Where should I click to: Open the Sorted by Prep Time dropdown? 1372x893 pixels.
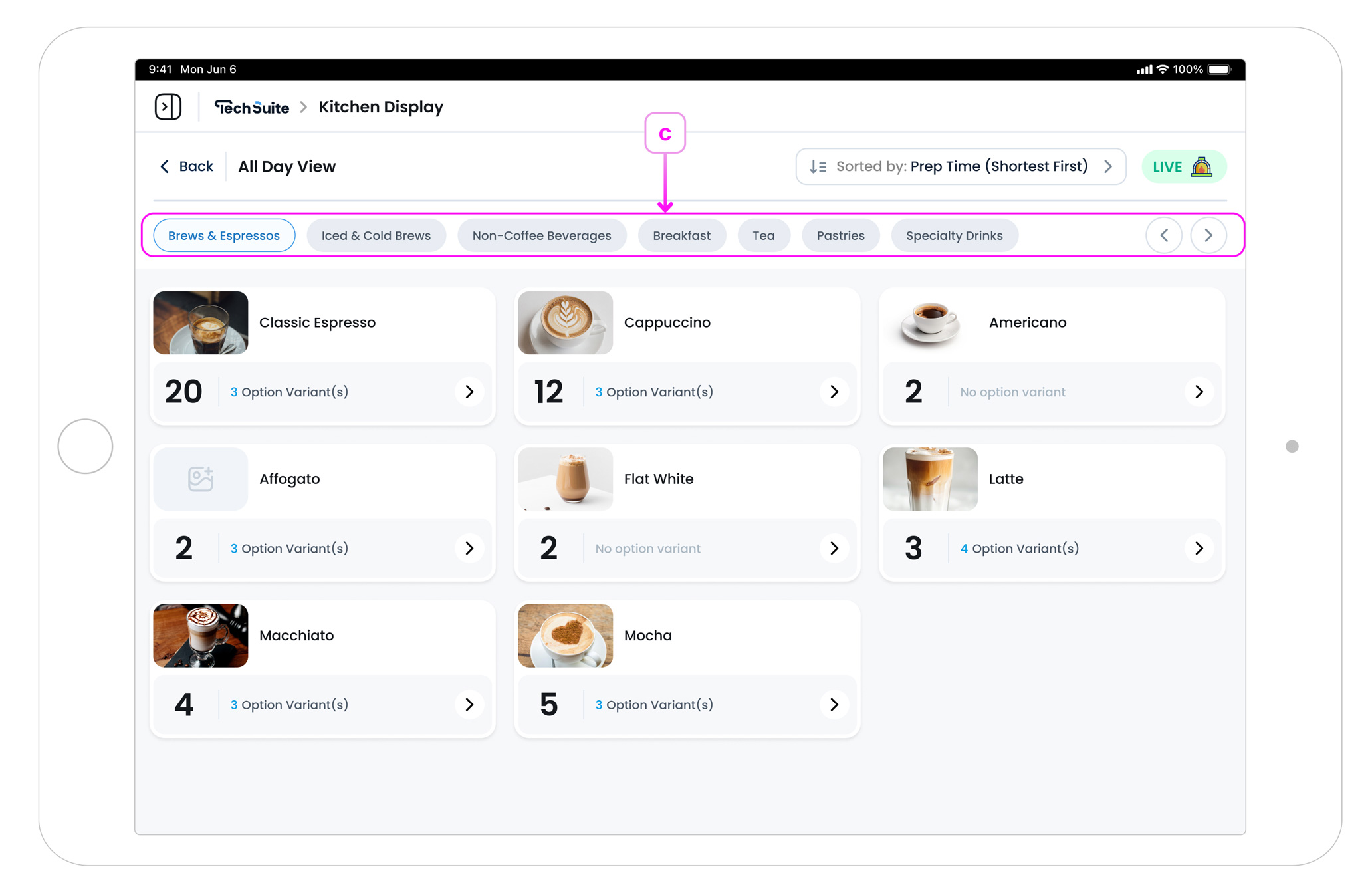coord(960,166)
